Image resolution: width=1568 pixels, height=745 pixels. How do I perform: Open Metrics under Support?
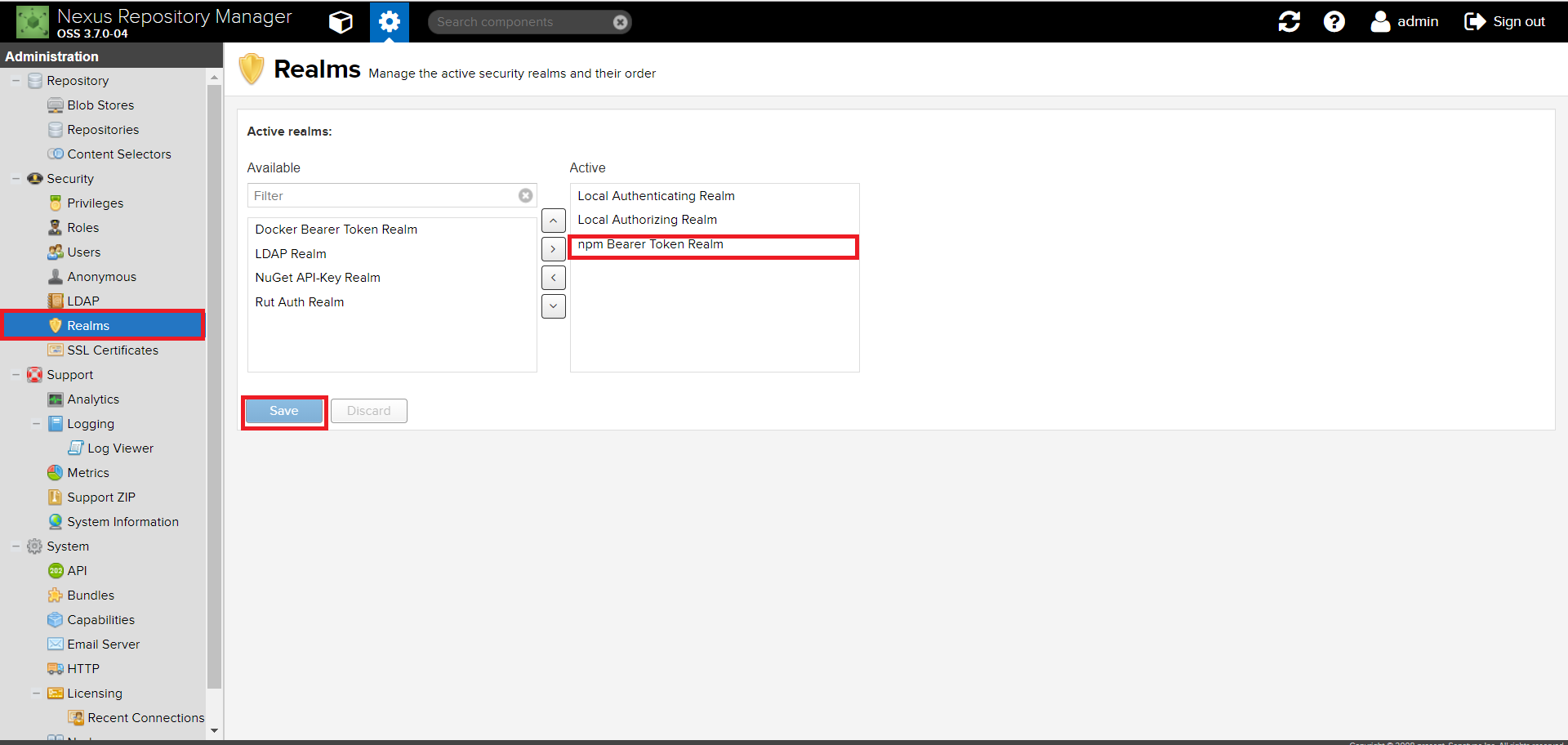coord(88,473)
